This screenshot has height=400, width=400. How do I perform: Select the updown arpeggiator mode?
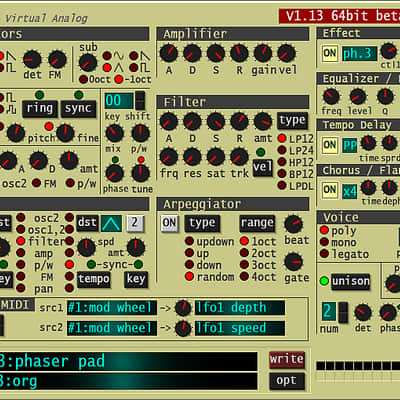190,241
